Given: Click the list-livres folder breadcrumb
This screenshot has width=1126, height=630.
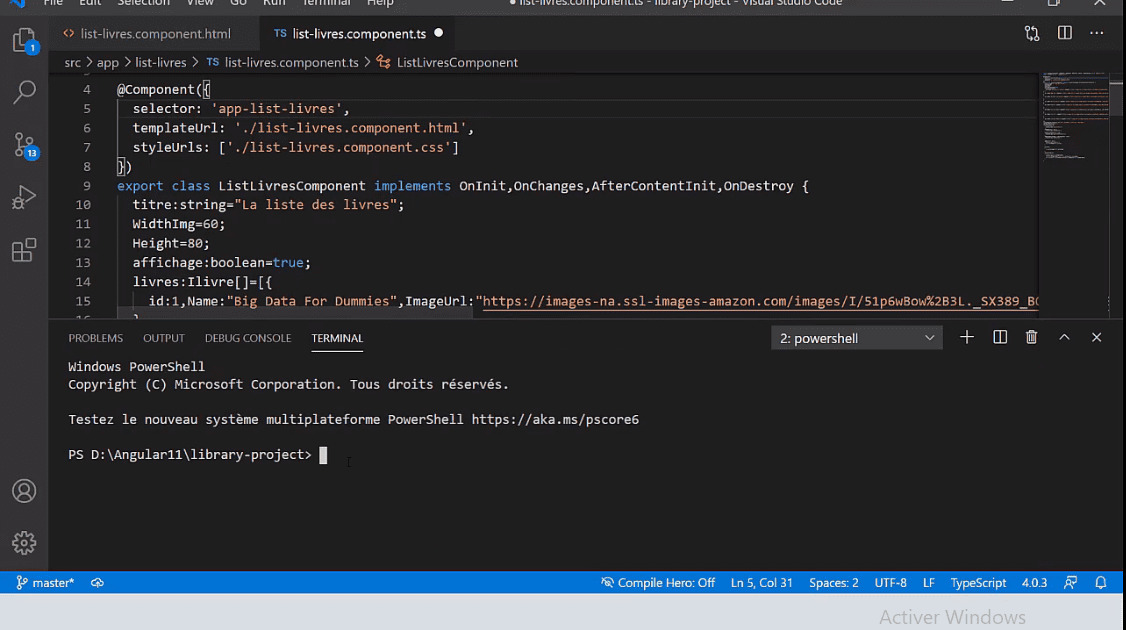Looking at the screenshot, I should (161, 62).
